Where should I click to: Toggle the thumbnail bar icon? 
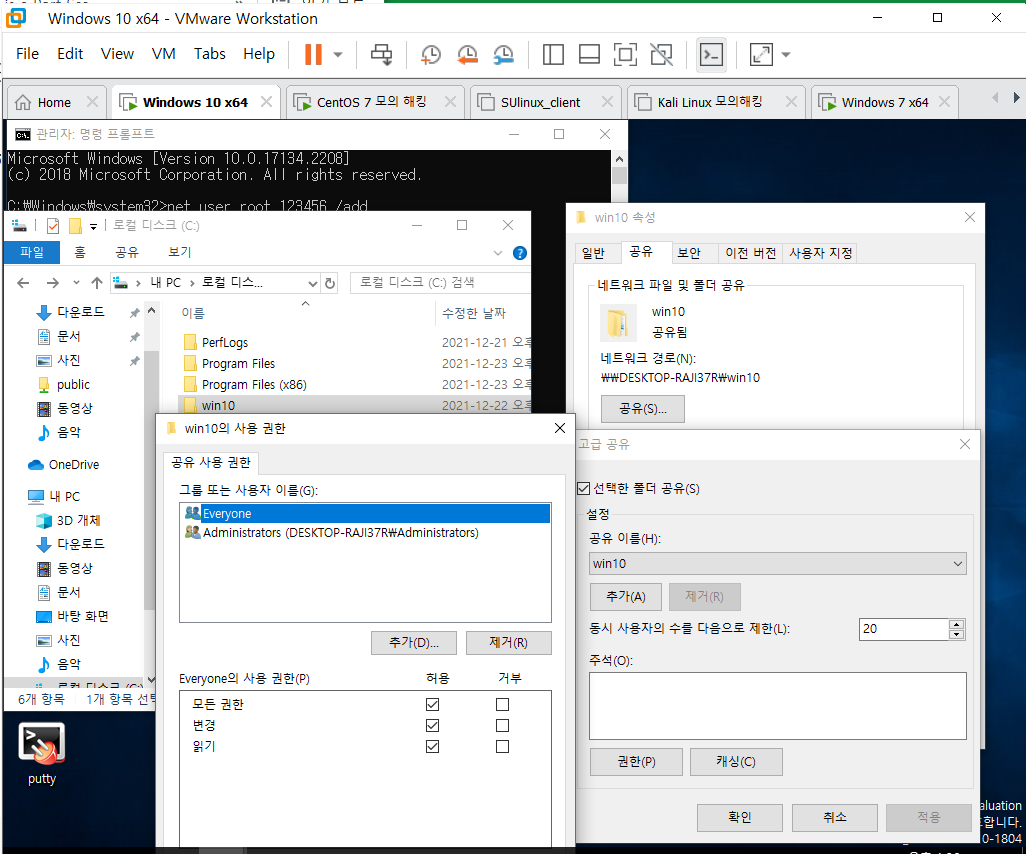[590, 54]
